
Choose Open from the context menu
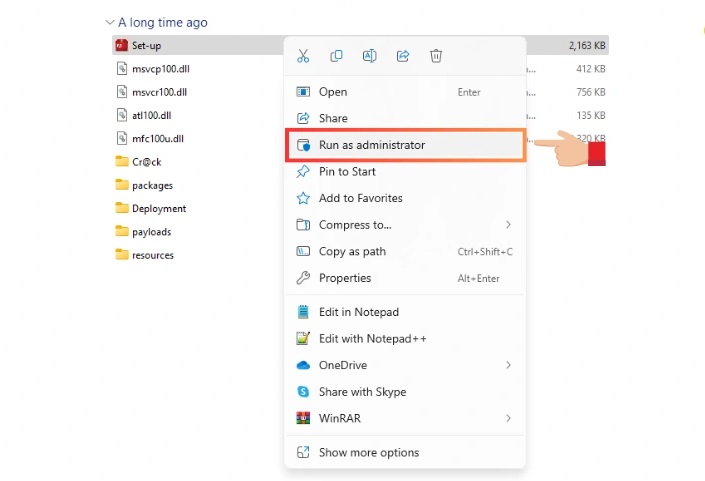(405, 92)
